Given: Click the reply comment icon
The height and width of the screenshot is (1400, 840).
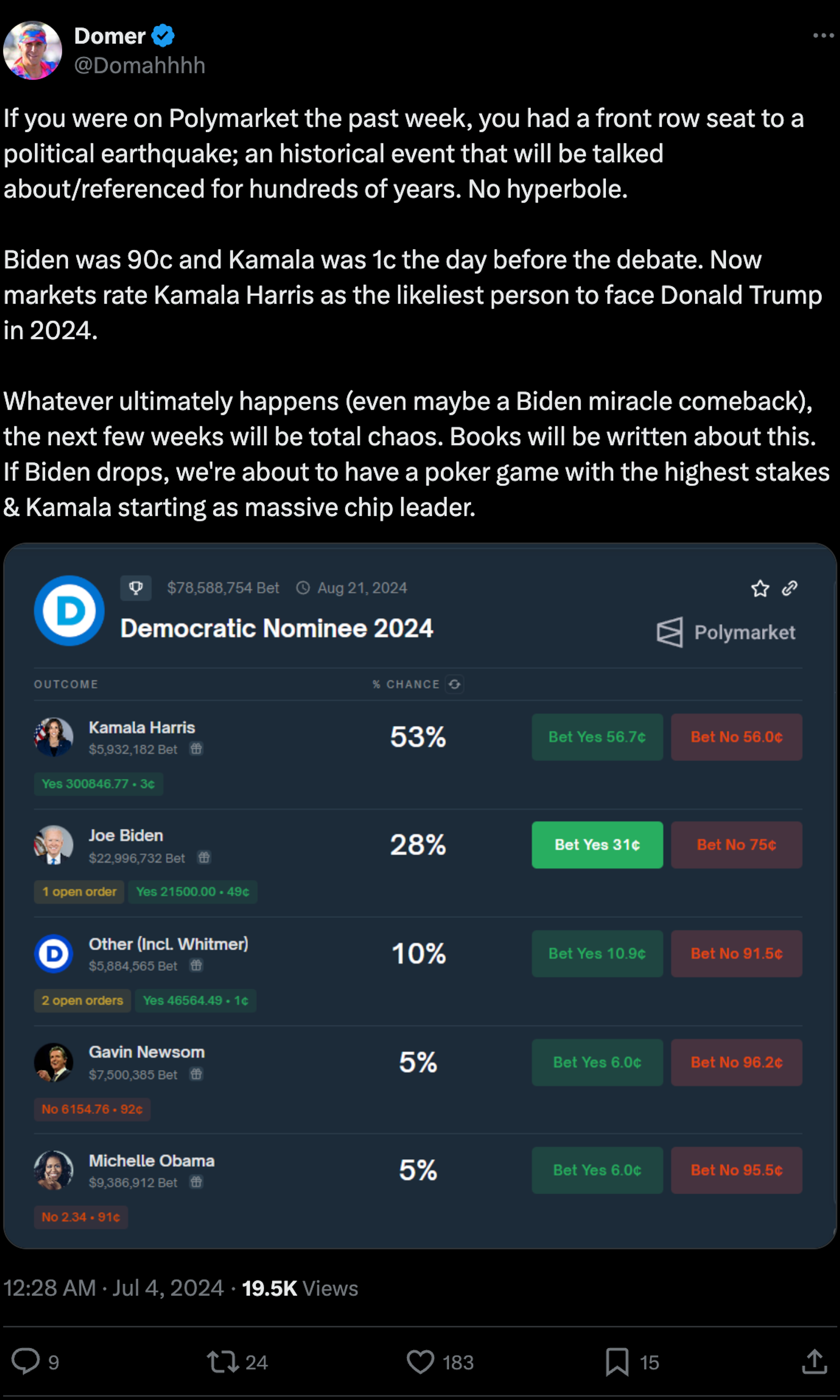Looking at the screenshot, I should 26,1361.
